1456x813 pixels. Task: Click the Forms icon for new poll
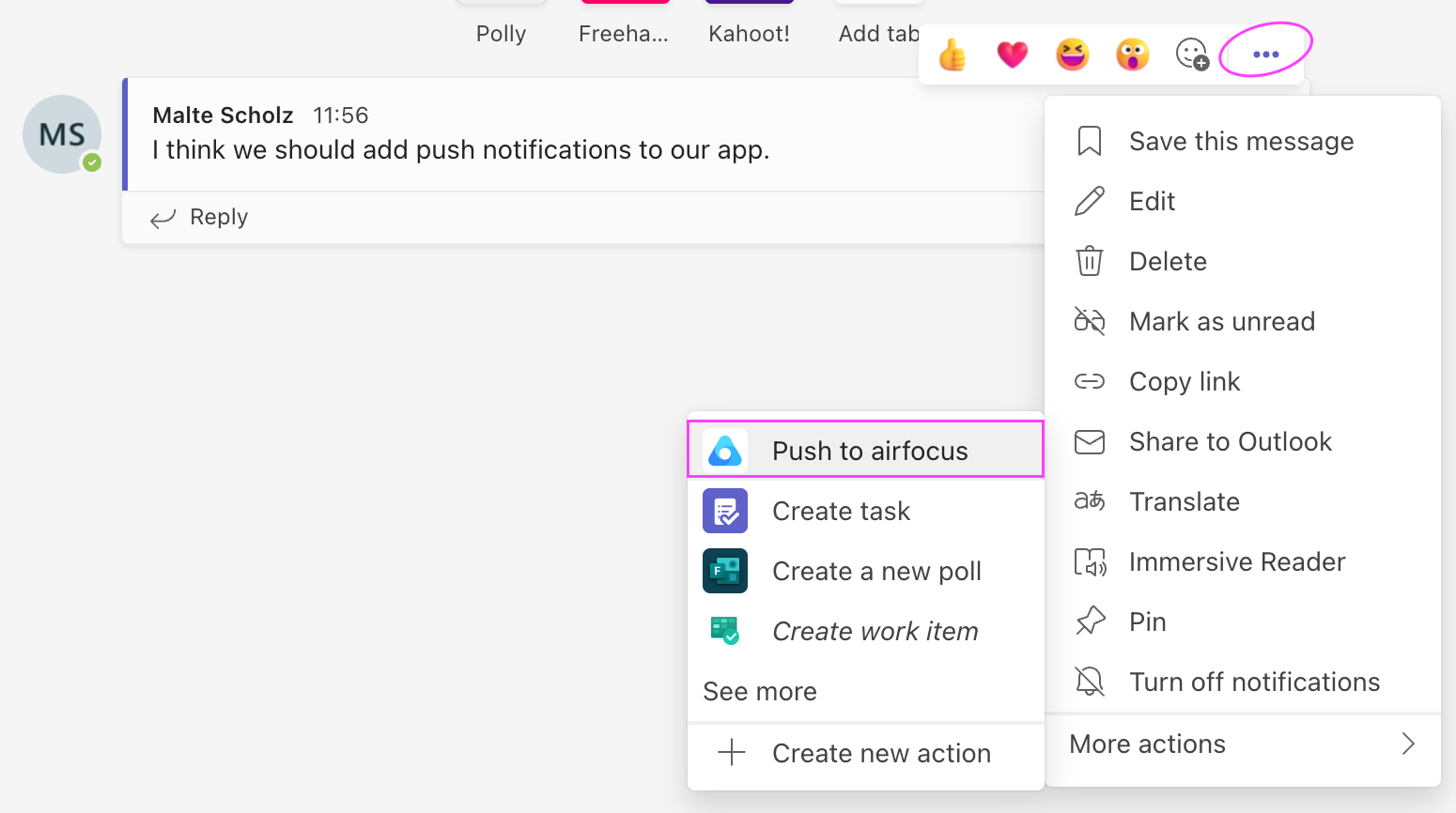click(x=725, y=571)
